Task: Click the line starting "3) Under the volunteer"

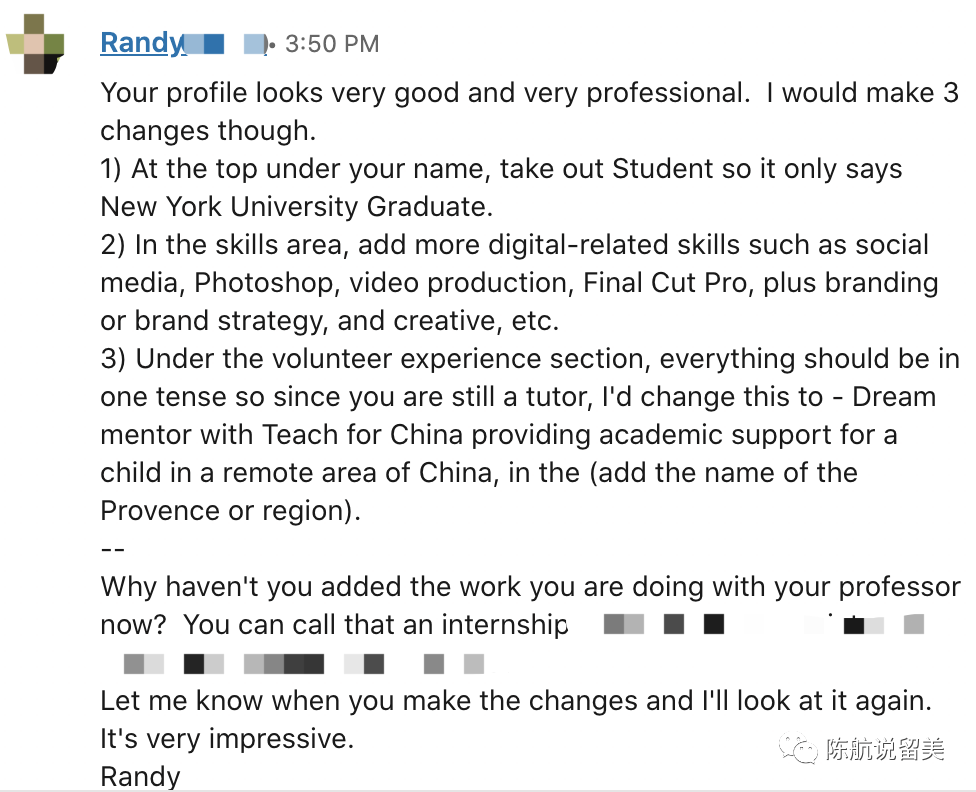Action: tap(529, 359)
